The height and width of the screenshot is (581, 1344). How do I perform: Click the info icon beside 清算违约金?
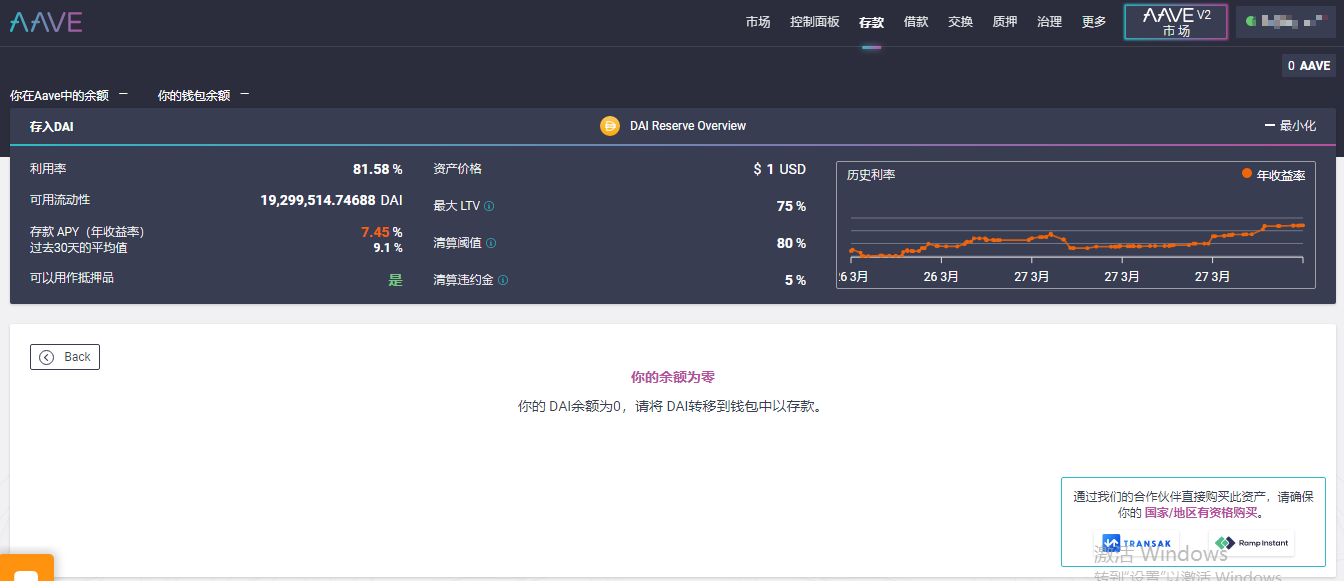click(503, 280)
